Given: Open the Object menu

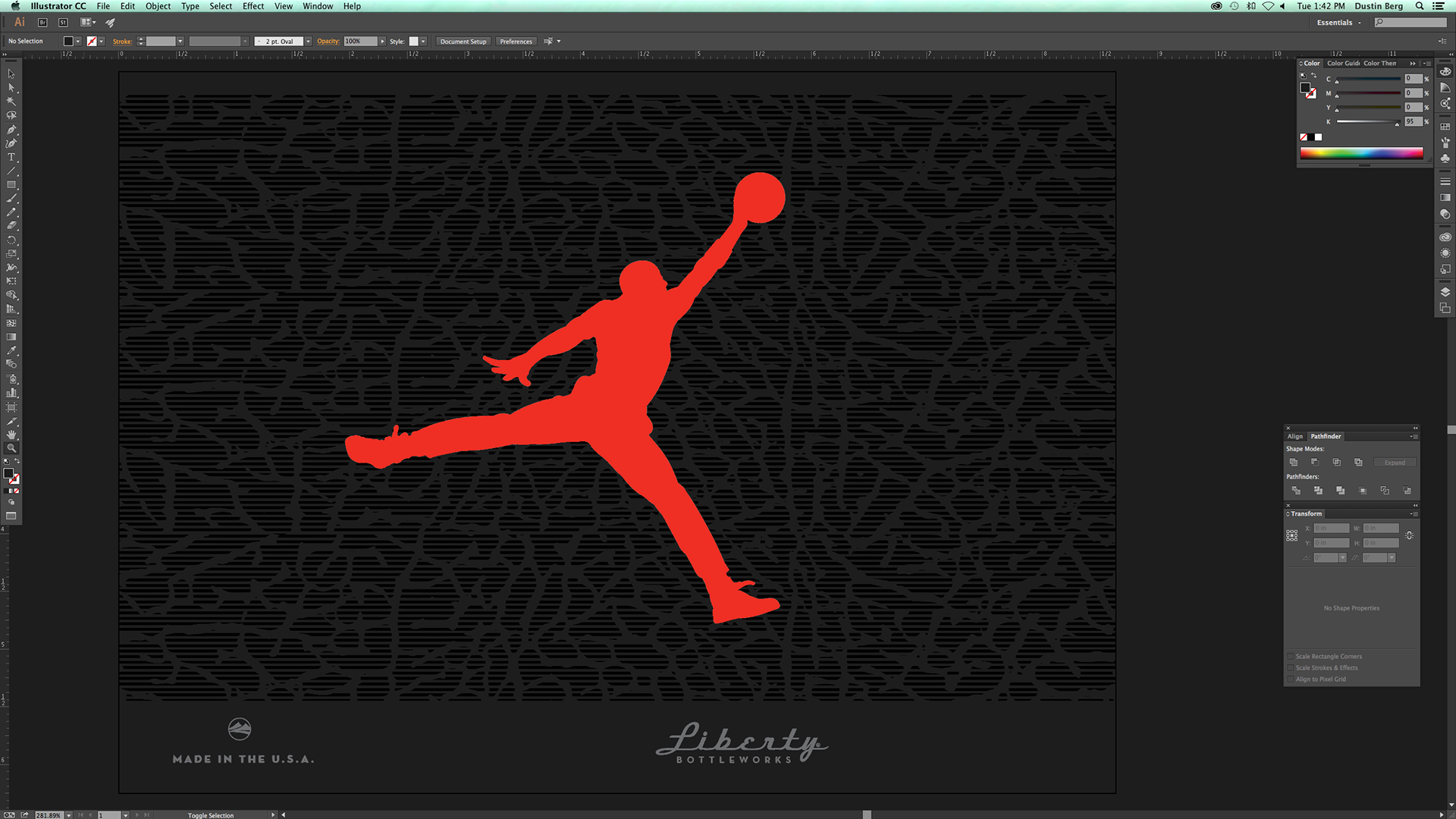Looking at the screenshot, I should pos(158,6).
